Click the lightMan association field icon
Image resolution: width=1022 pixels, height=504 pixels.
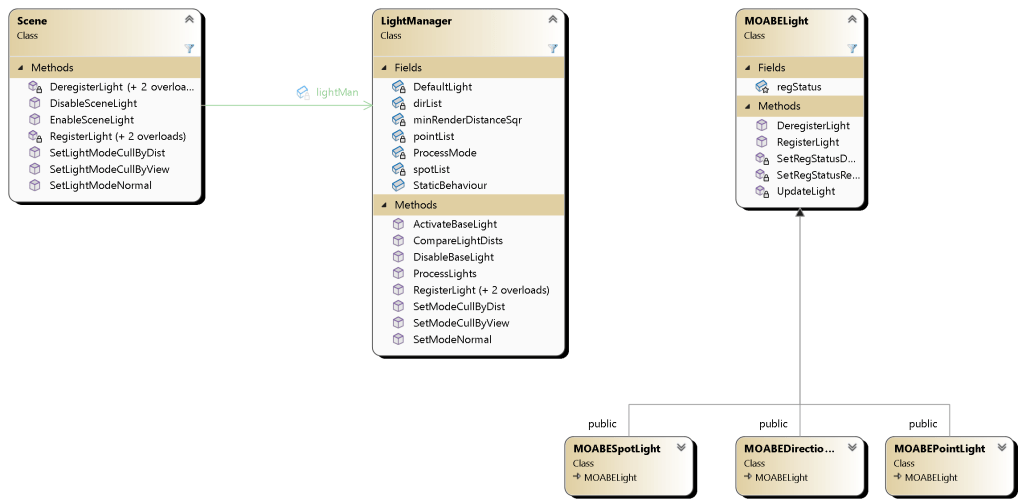[x=303, y=92]
